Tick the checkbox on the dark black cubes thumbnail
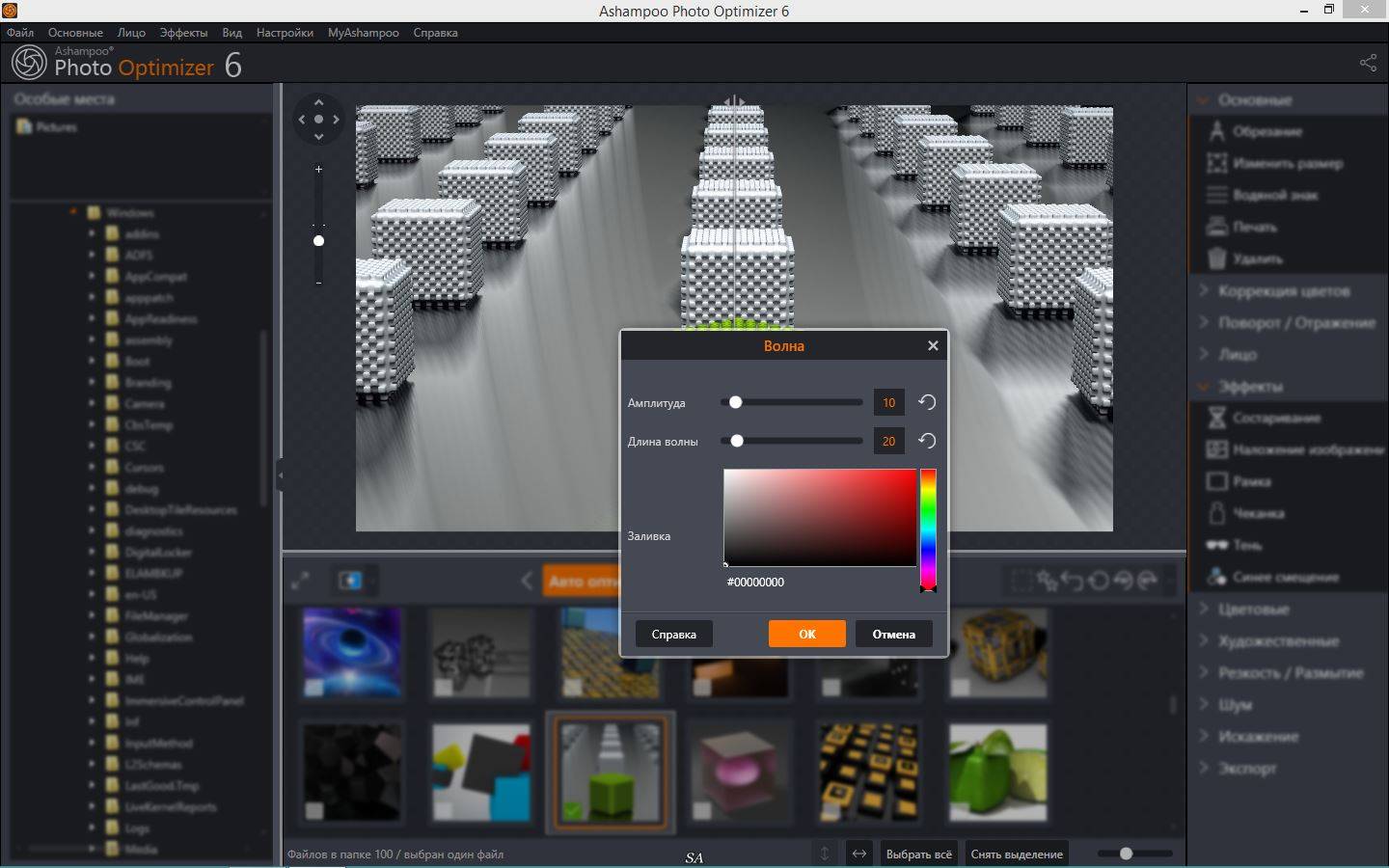 [x=313, y=811]
